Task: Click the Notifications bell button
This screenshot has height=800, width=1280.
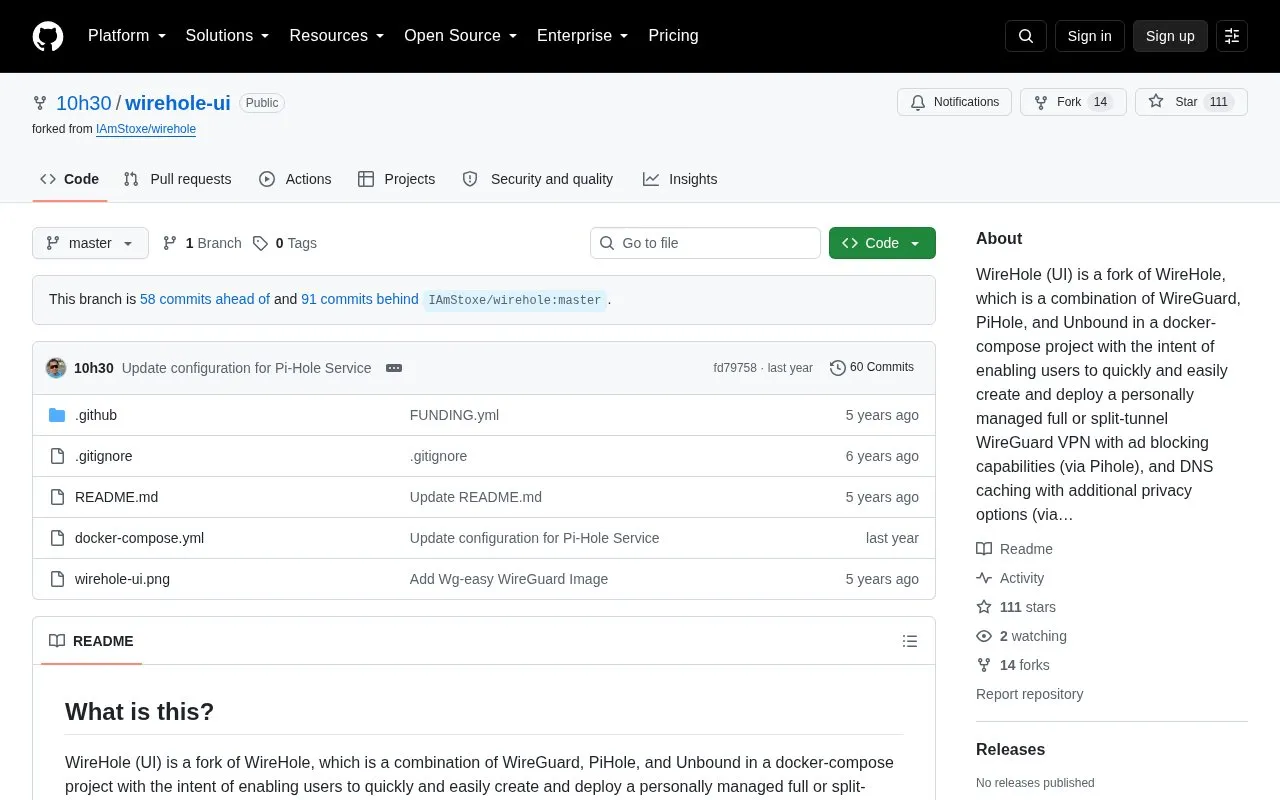Action: tap(955, 102)
